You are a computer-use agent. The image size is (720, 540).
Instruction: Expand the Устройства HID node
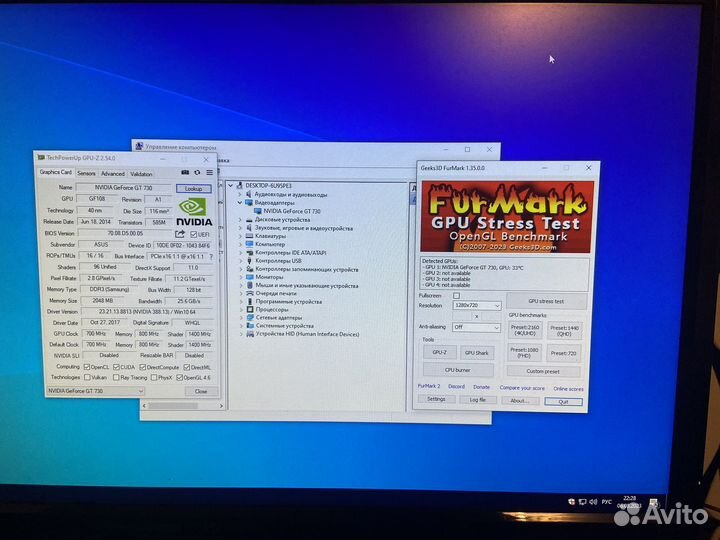[241, 334]
